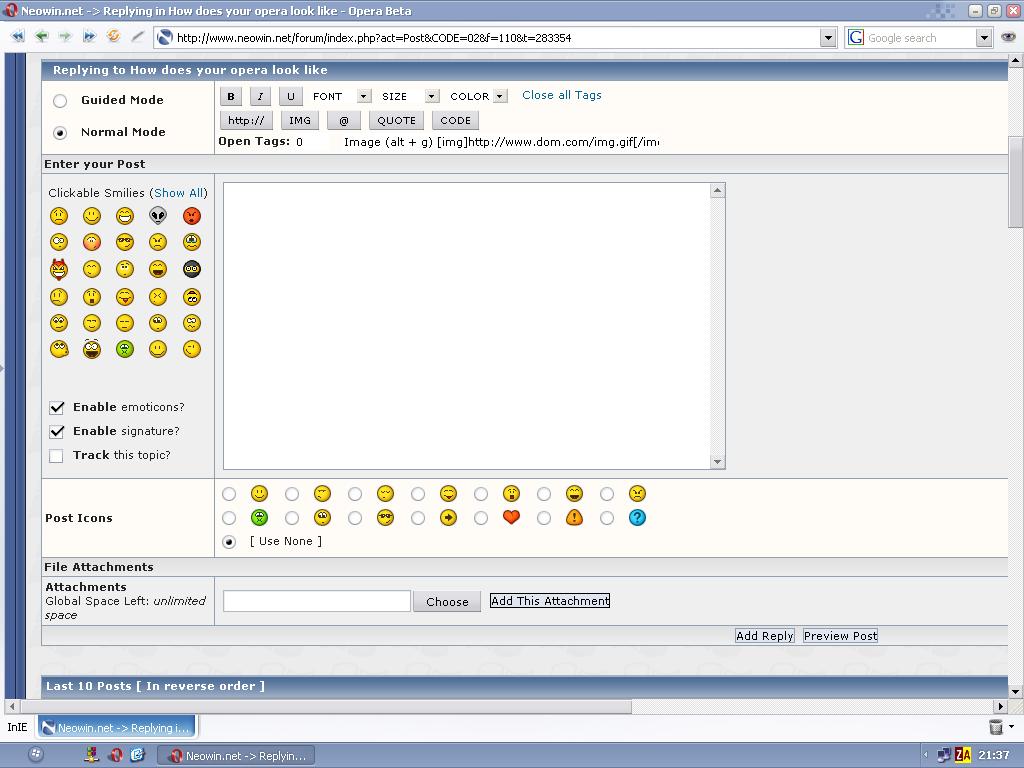Click the U underline button
Image resolution: width=1024 pixels, height=768 pixels.
coord(291,97)
